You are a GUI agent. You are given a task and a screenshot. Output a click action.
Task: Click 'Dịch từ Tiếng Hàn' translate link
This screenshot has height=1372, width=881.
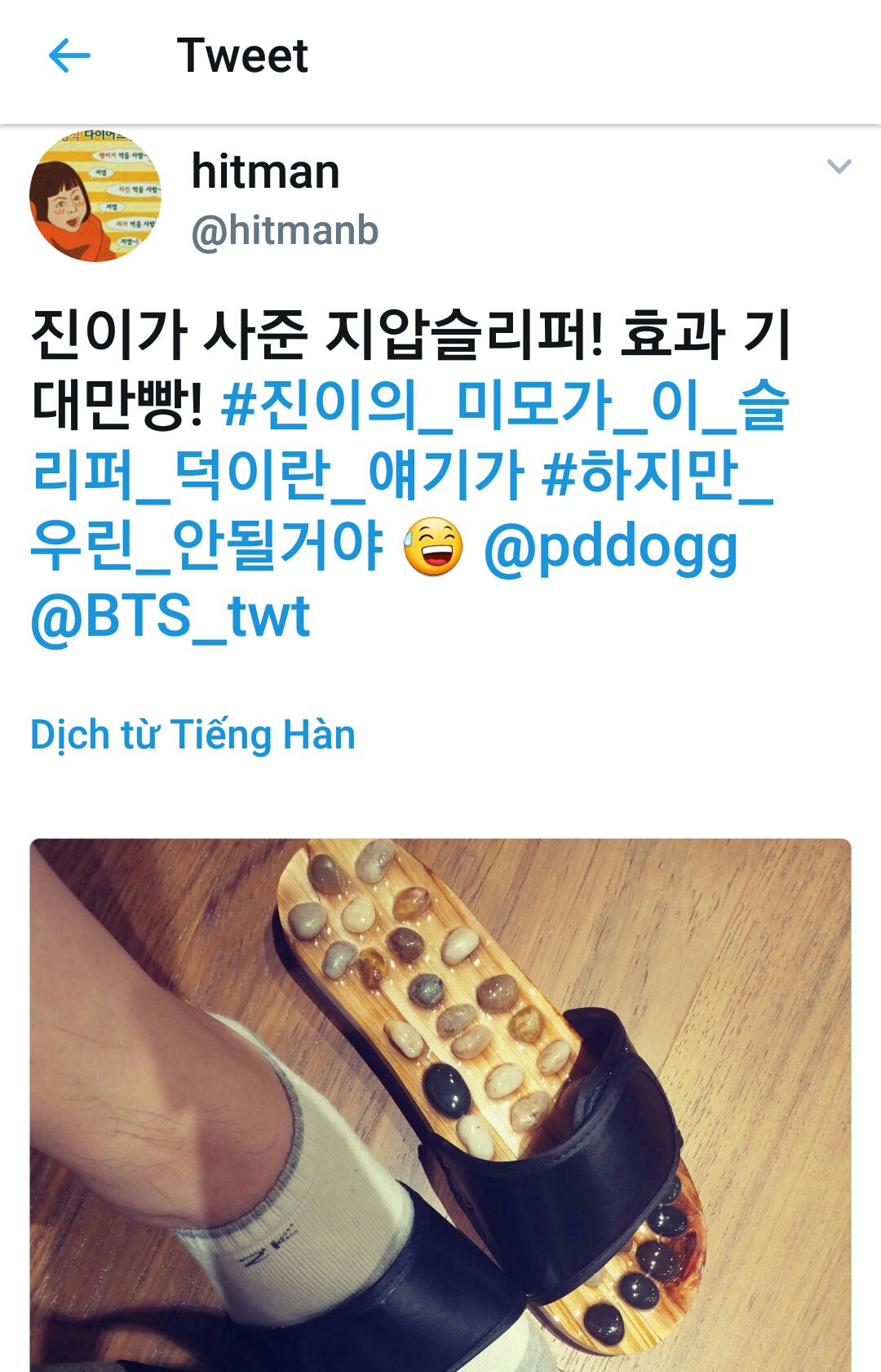tap(193, 735)
